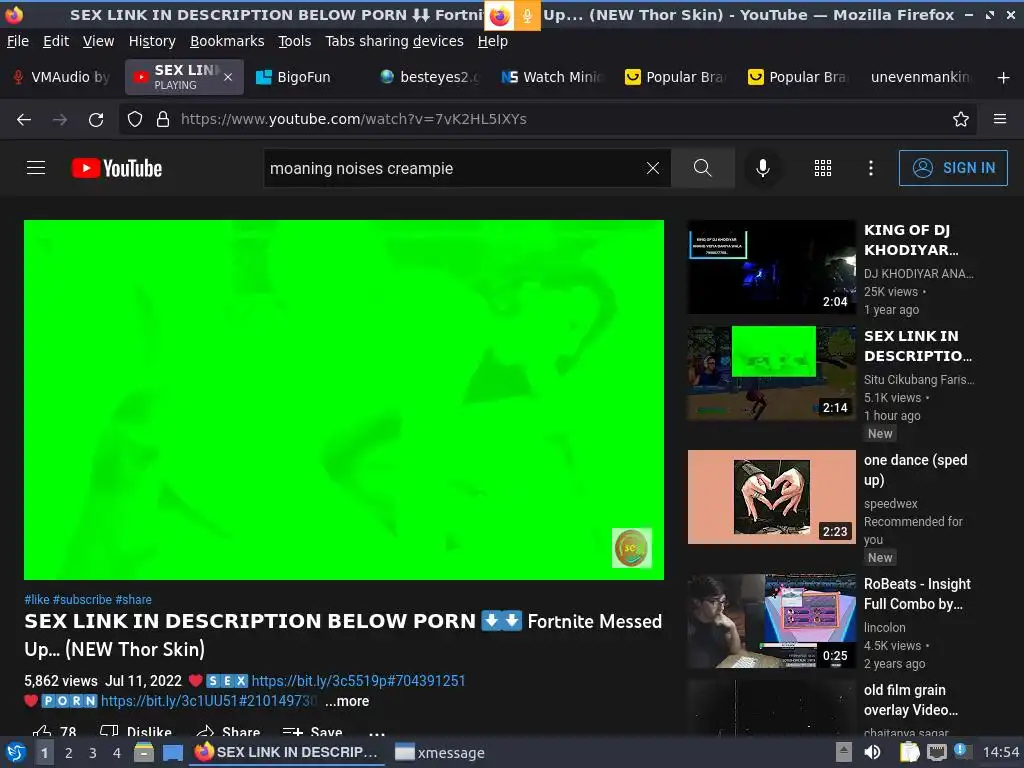
Task: Click the green video player
Action: click(x=344, y=400)
